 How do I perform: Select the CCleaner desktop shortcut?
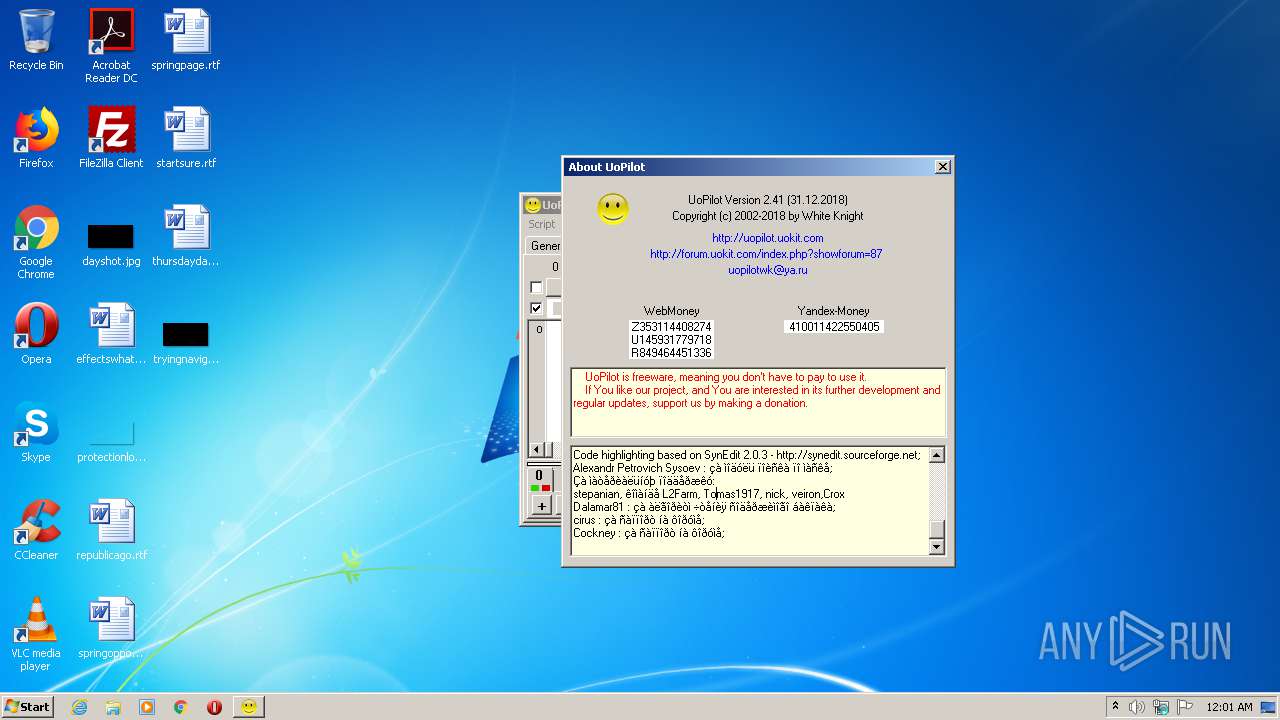pos(36,530)
